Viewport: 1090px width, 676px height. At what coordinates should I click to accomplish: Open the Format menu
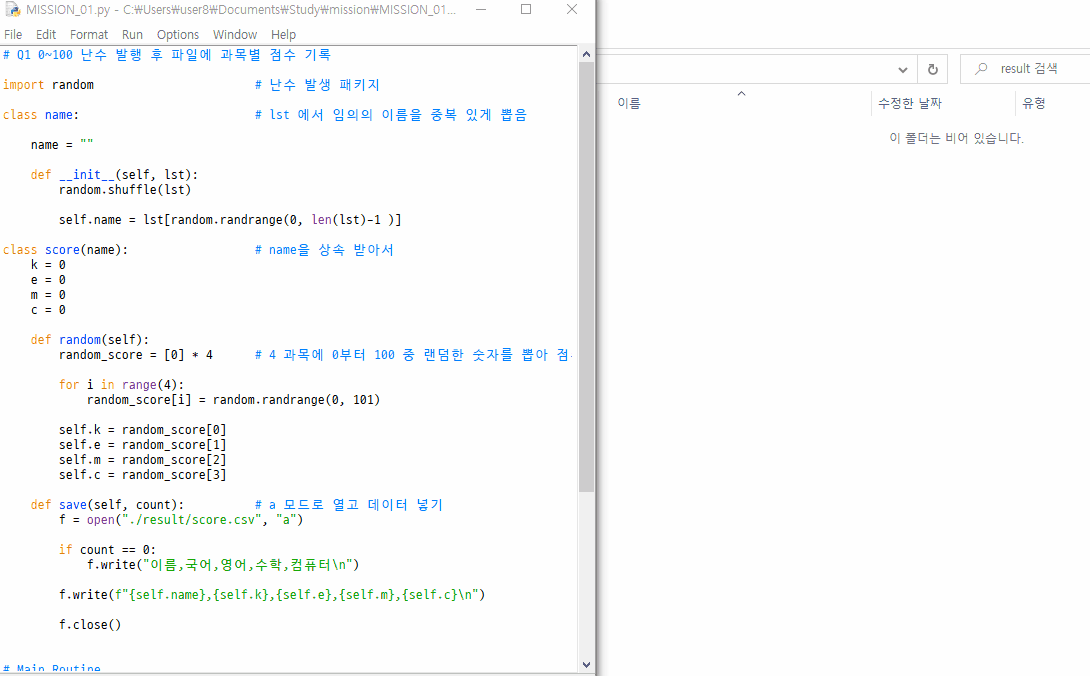[89, 34]
